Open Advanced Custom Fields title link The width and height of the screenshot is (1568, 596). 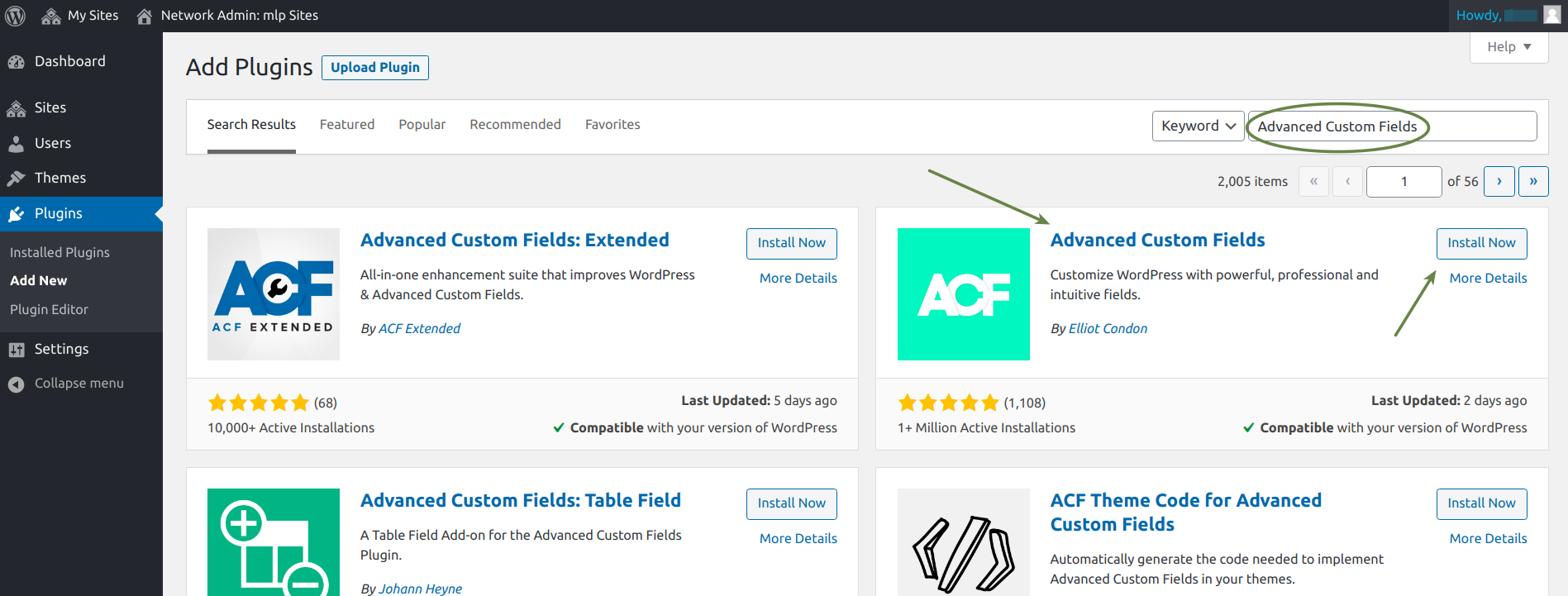(x=1158, y=241)
